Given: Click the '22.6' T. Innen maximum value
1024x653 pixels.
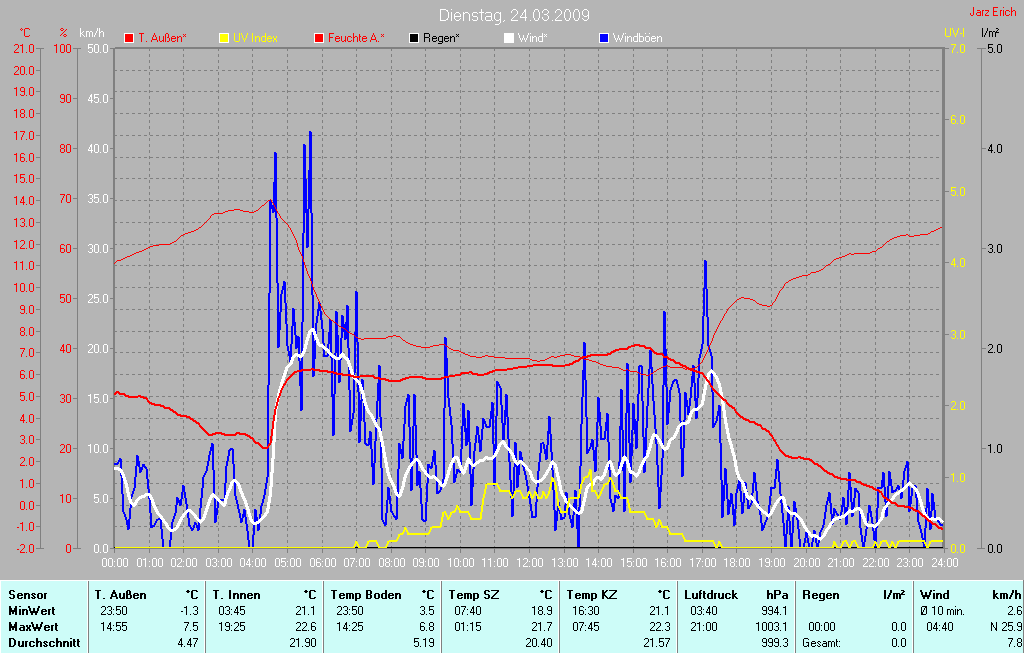Looking at the screenshot, I should click(306, 627).
